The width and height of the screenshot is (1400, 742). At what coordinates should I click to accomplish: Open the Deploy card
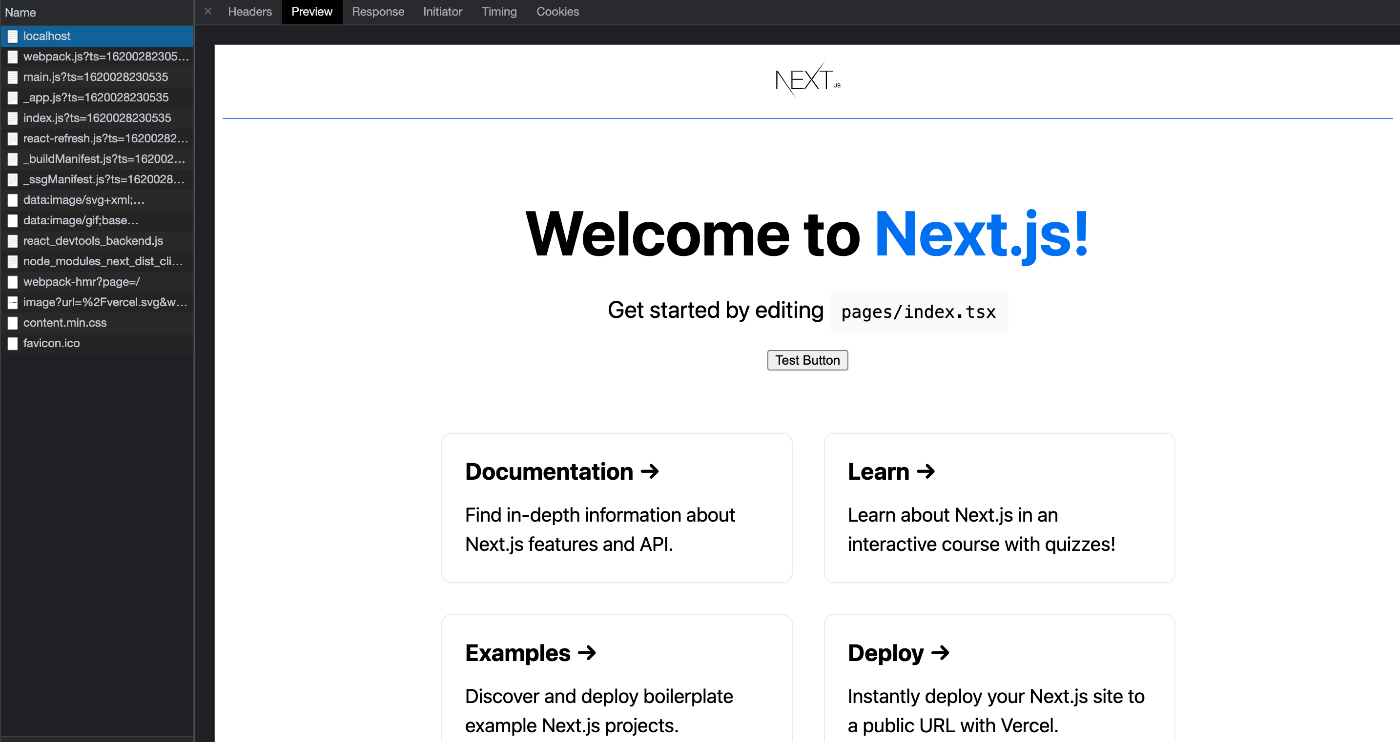[999, 678]
